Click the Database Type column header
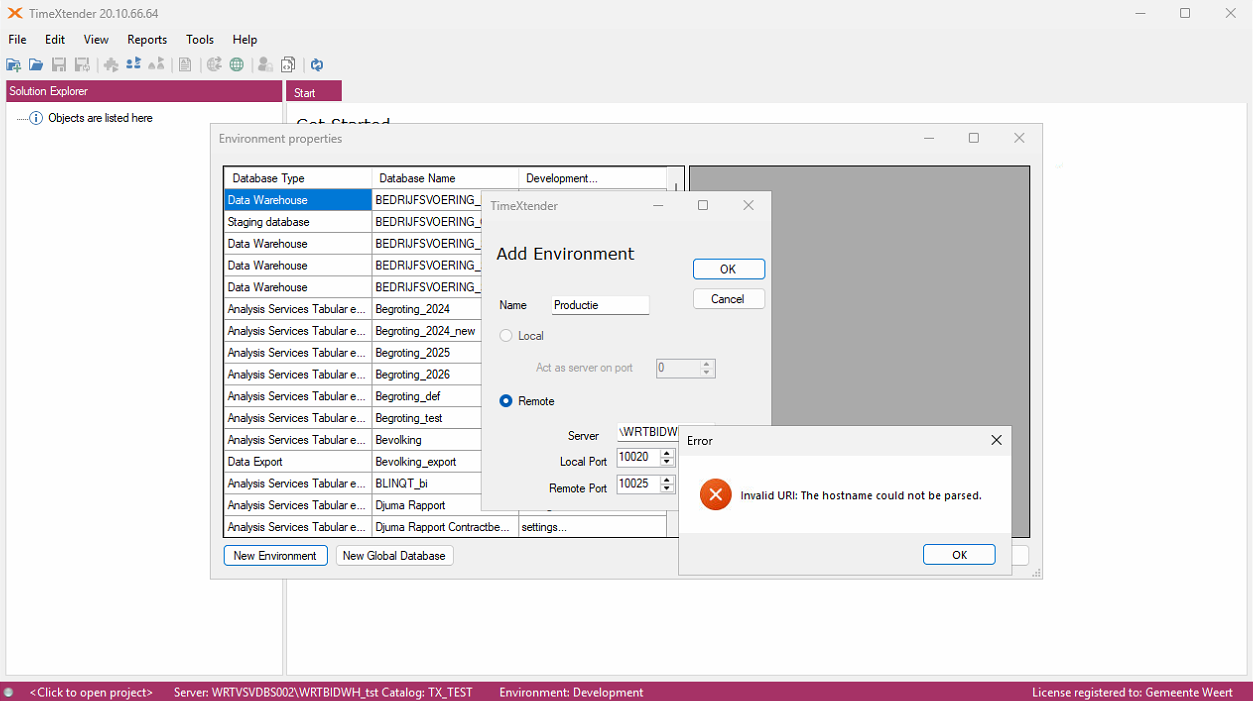The width and height of the screenshot is (1253, 701). click(x=297, y=178)
